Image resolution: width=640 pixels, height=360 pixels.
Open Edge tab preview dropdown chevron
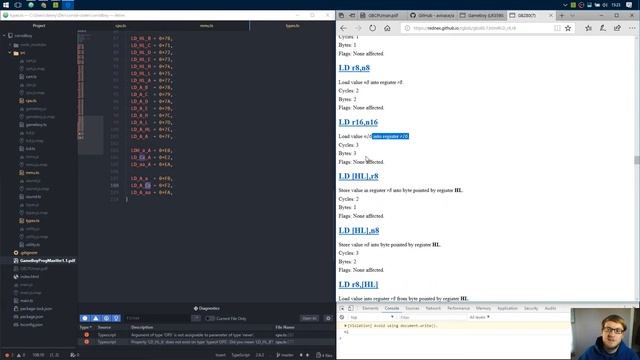pos(572,16)
